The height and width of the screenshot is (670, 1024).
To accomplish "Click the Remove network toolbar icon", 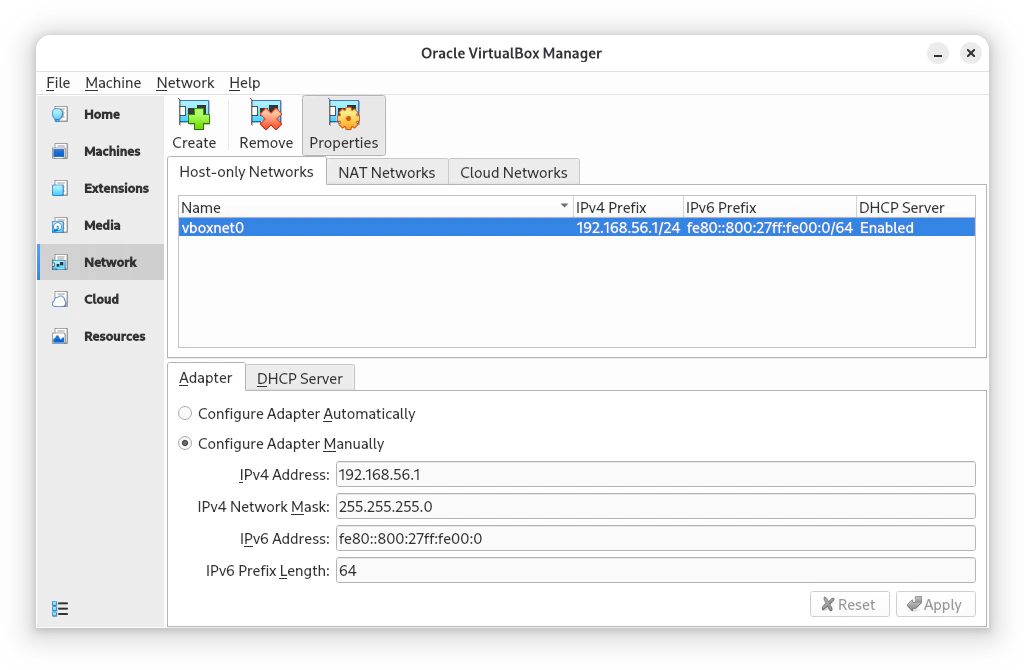I will click(x=265, y=117).
